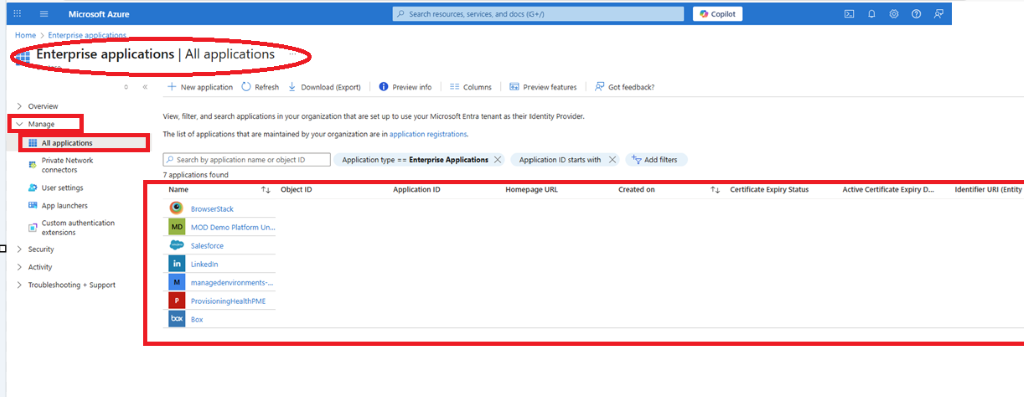Viewport: 1024px width, 397px height.
Task: Edit the Application ID starts with filter
Action: tap(560, 159)
